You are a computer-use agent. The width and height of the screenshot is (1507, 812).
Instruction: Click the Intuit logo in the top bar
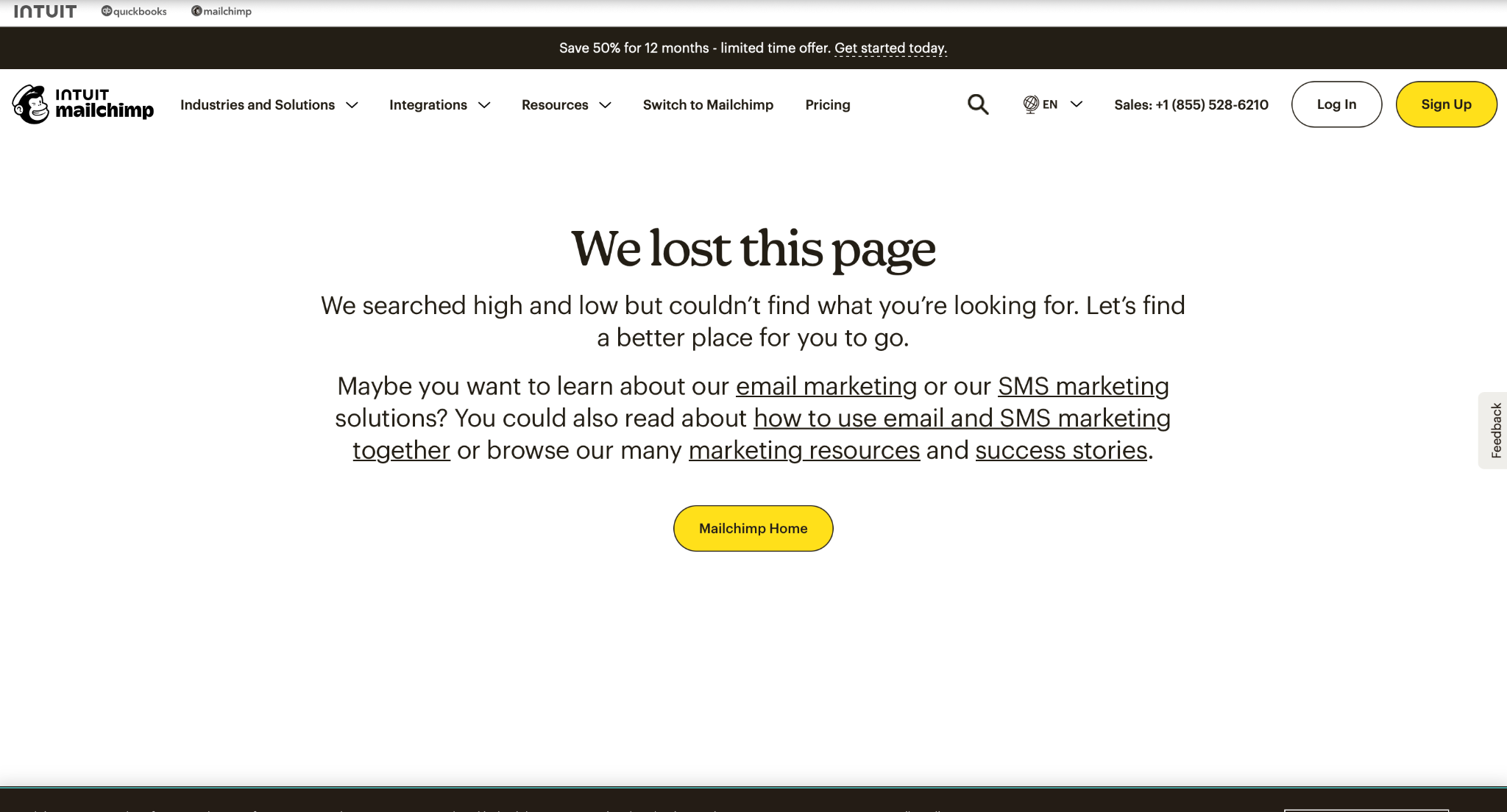click(x=45, y=11)
